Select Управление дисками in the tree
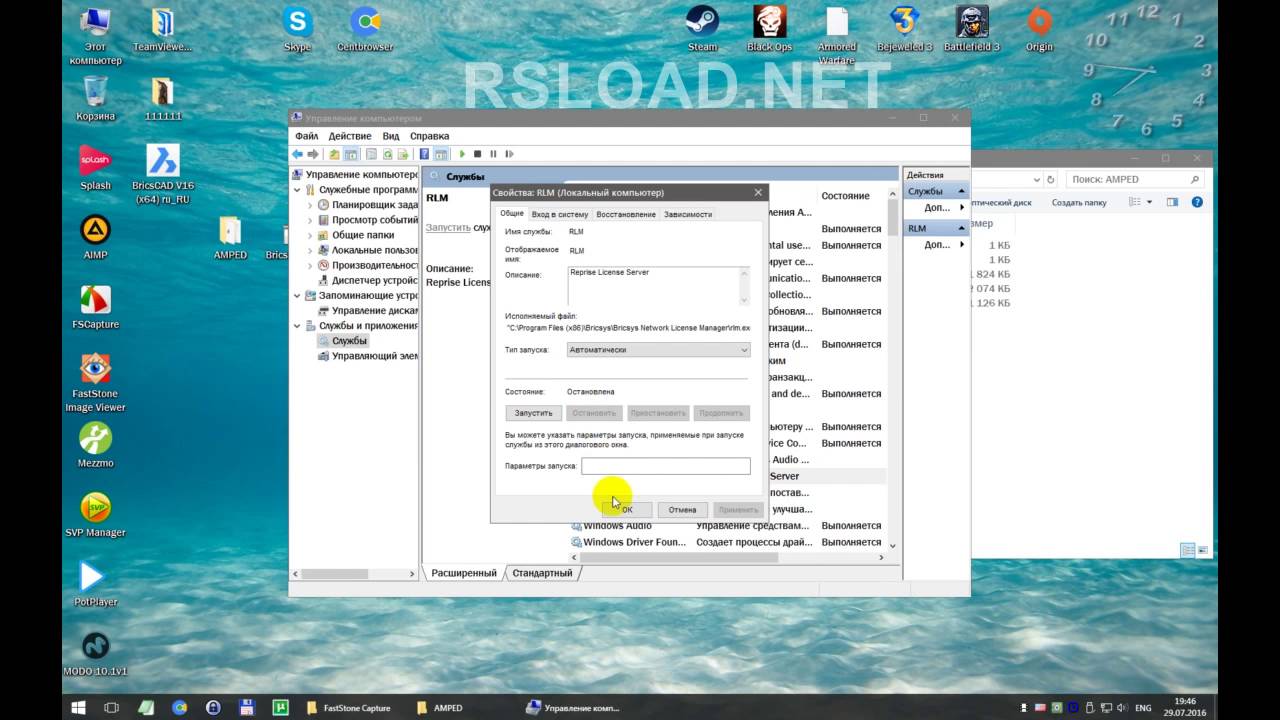Screen dimensions: 1280x720 point(374,311)
